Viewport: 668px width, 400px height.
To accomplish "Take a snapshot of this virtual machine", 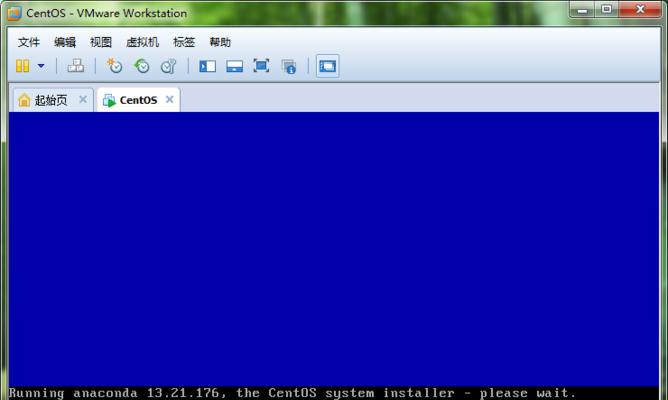I will click(114, 66).
